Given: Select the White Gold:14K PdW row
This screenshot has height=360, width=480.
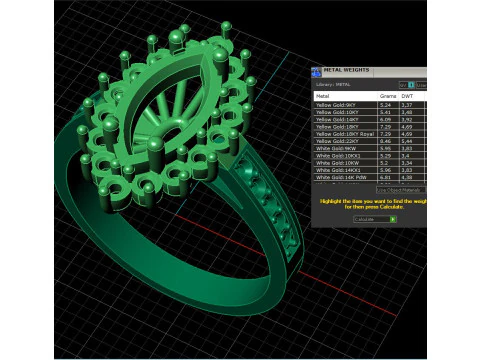Looking at the screenshot, I should 369,178.
